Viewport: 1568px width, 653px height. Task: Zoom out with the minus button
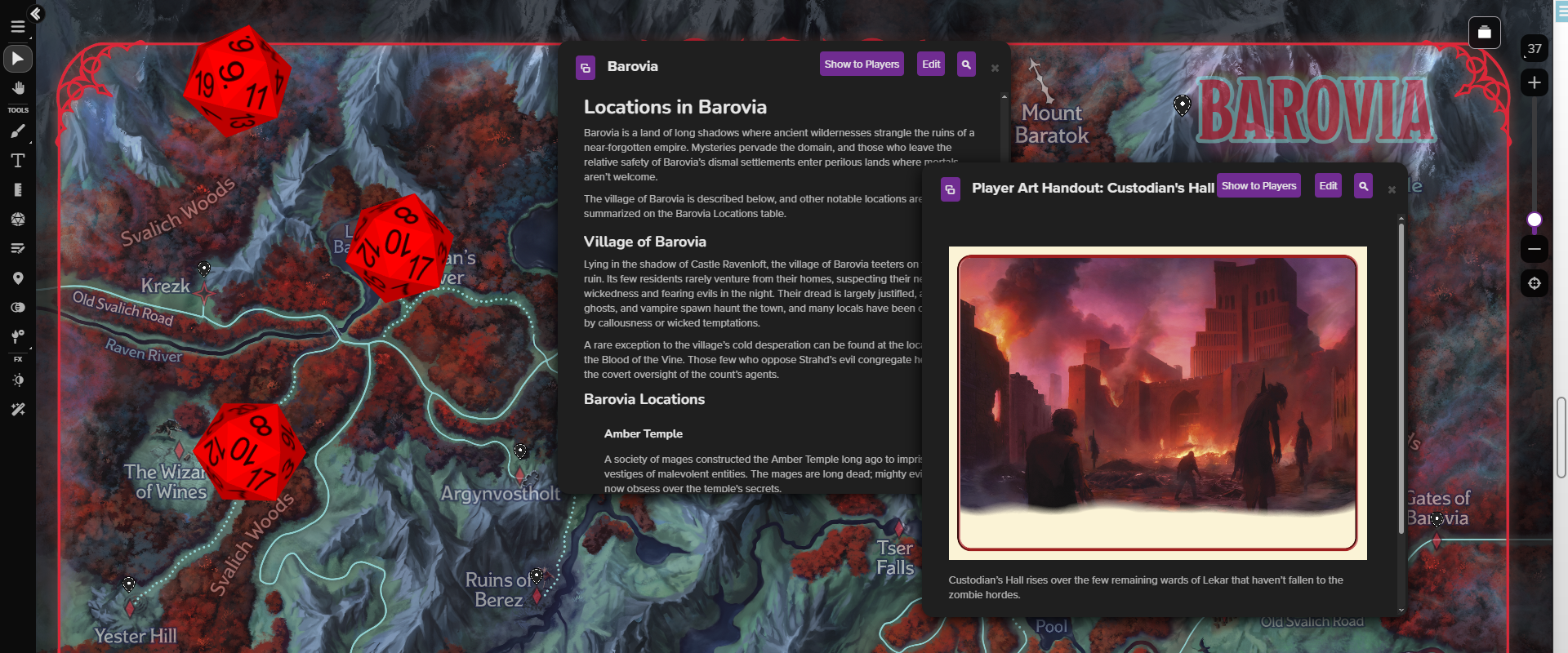1535,249
